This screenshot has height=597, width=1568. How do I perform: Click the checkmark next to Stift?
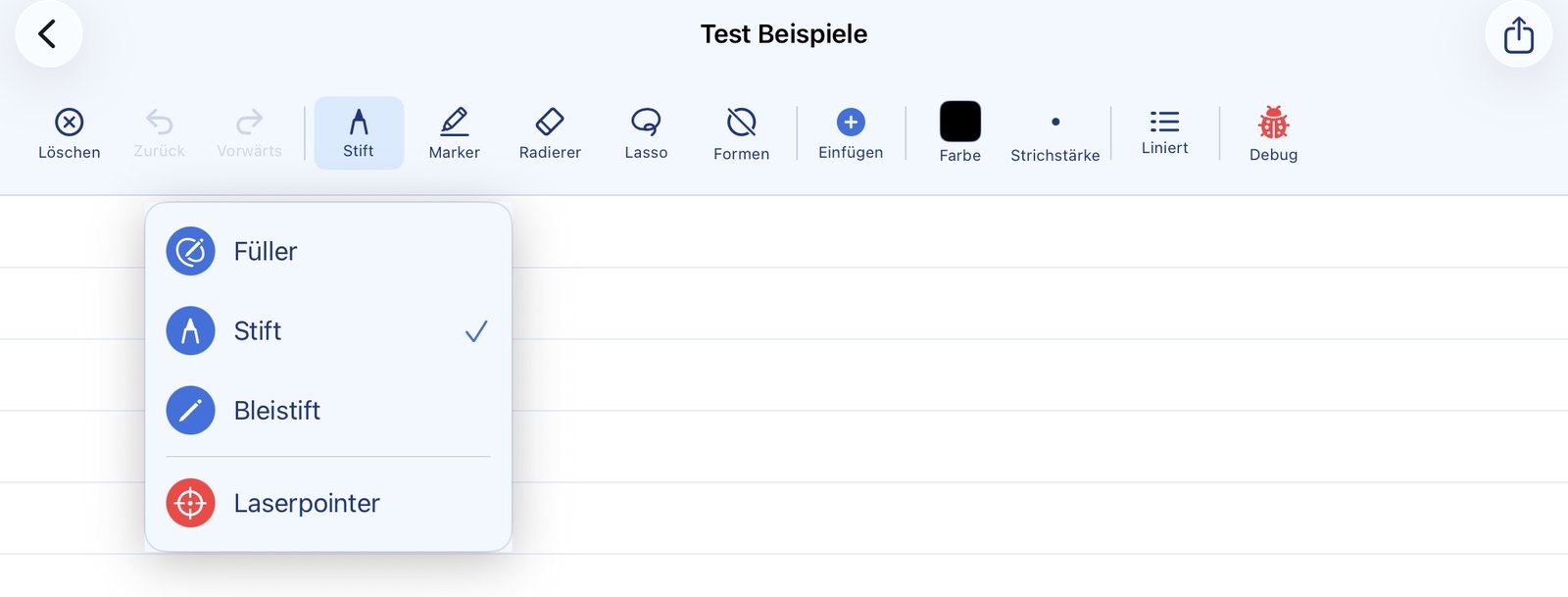(x=476, y=330)
